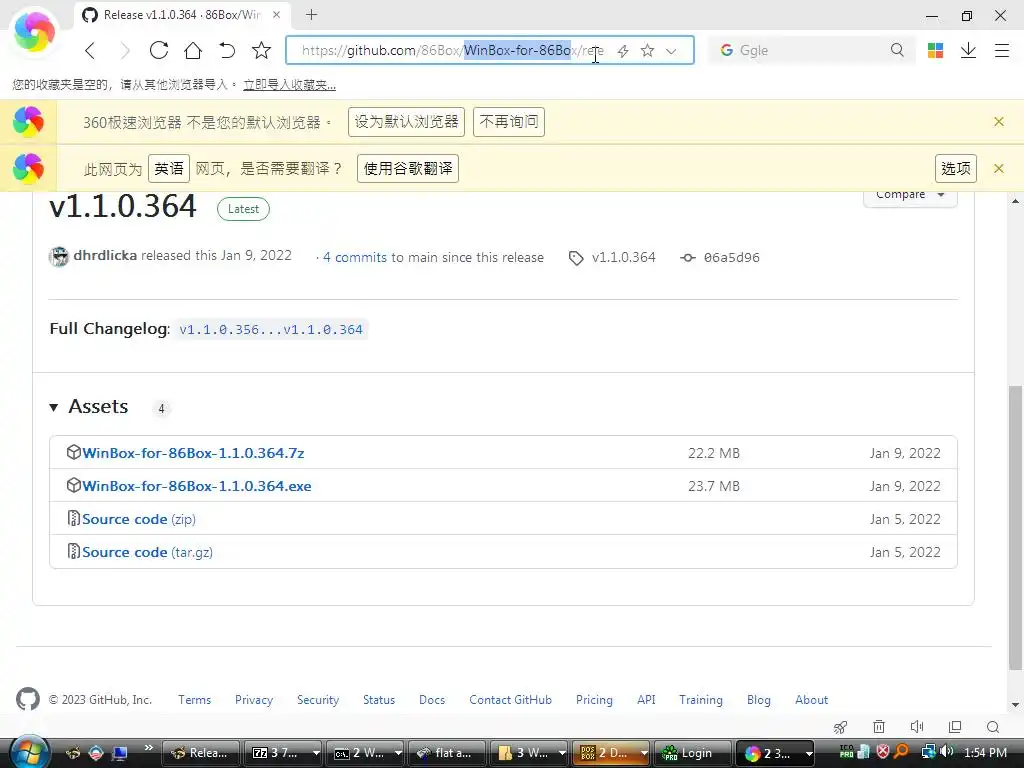Image resolution: width=1024 pixels, height=768 pixels.
Task: Open the Docs footer link
Action: (432, 699)
